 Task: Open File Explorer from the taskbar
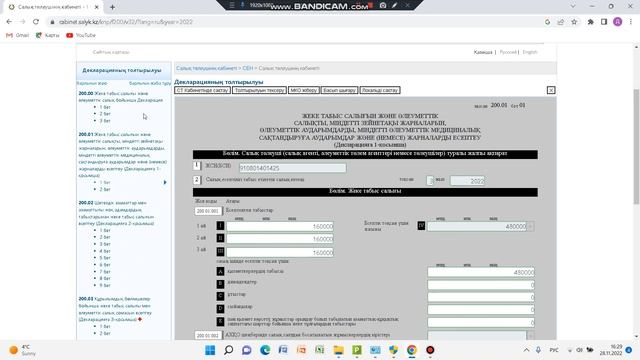pyautogui.click(x=338, y=350)
